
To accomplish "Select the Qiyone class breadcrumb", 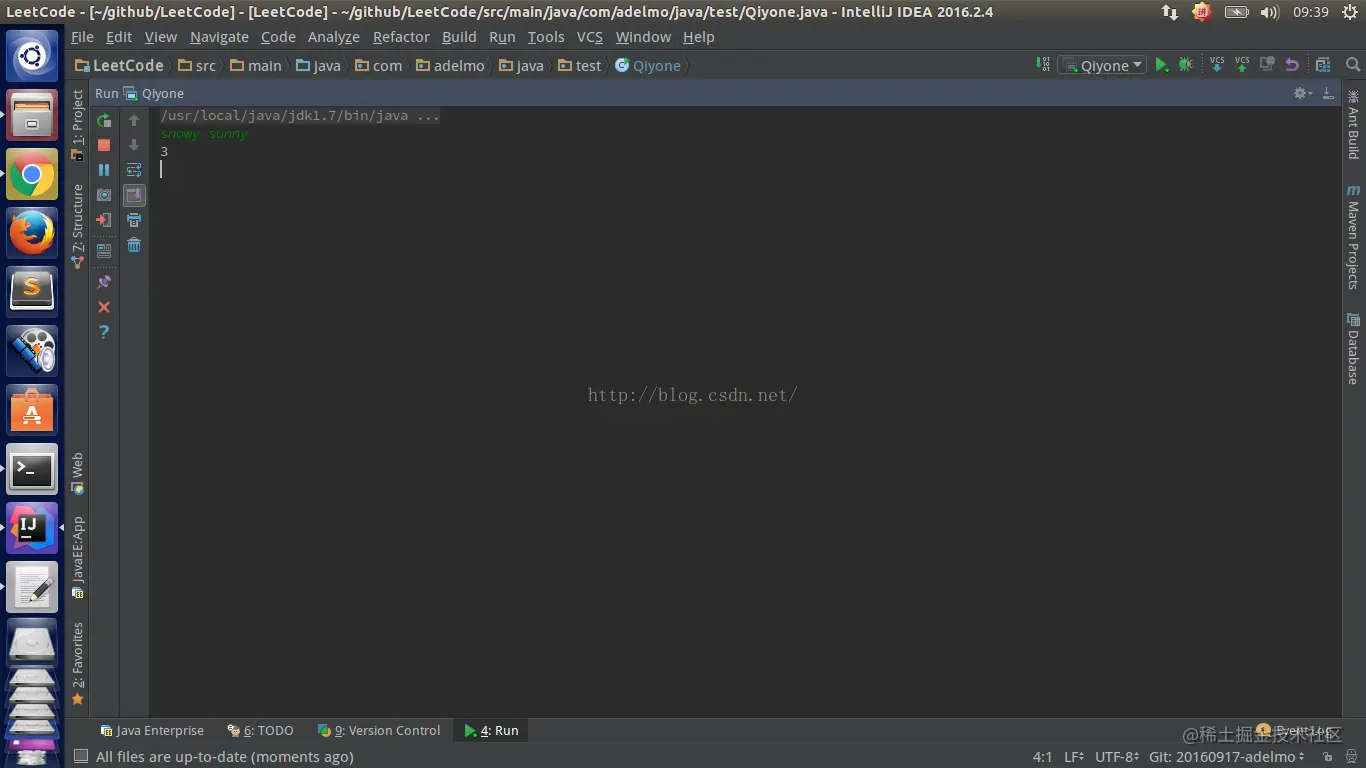I will pos(648,65).
